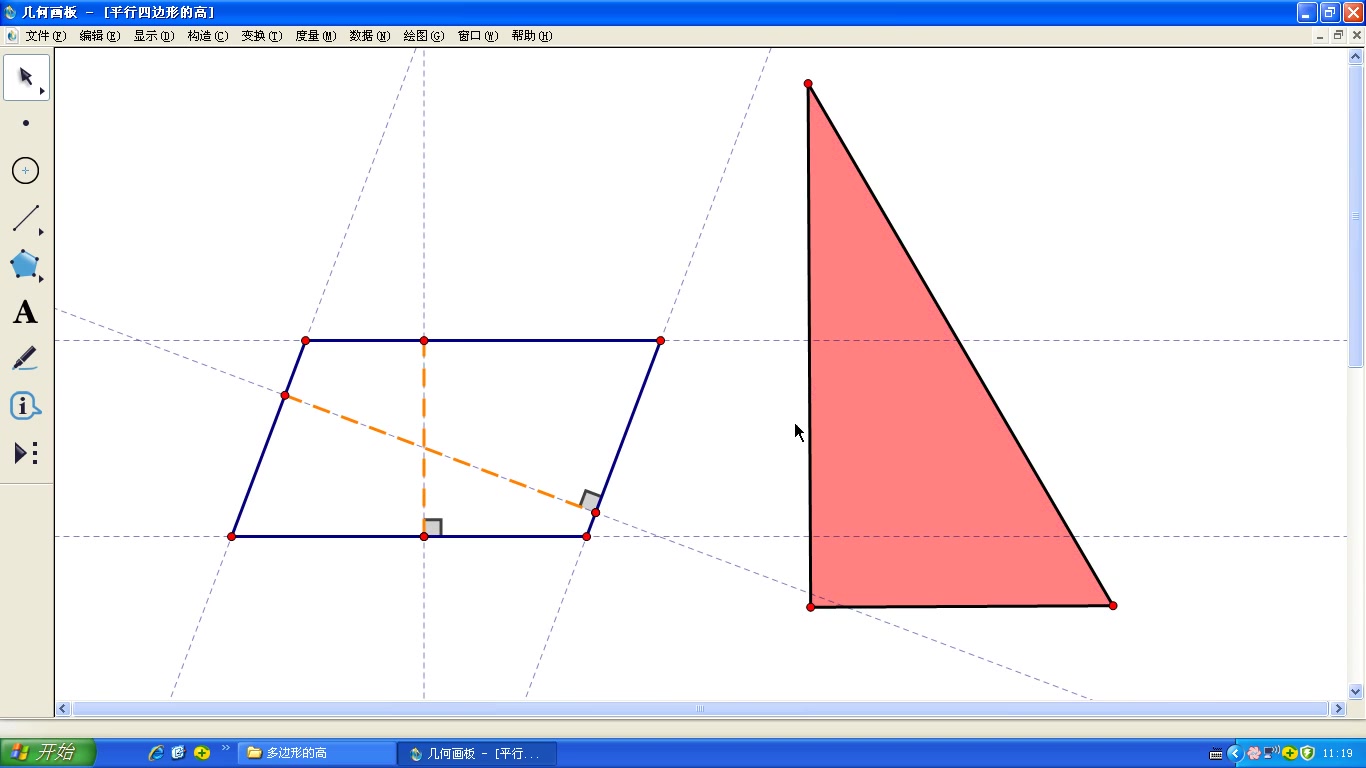Click the gear icon in quick launch

179,753
